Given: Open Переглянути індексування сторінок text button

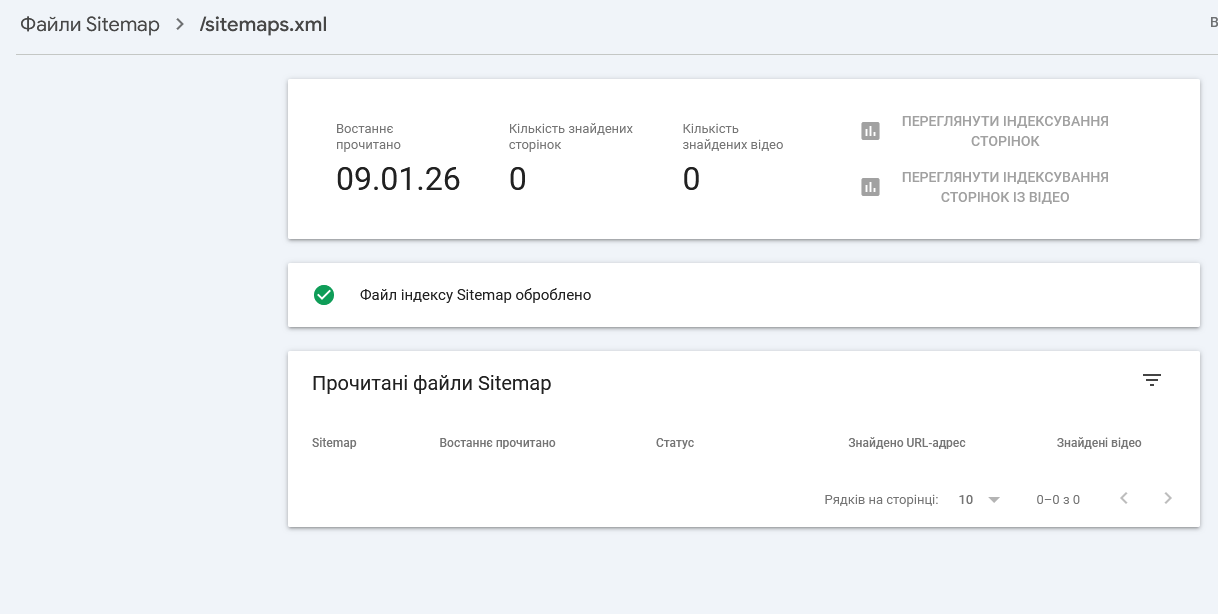Looking at the screenshot, I should (1004, 131).
